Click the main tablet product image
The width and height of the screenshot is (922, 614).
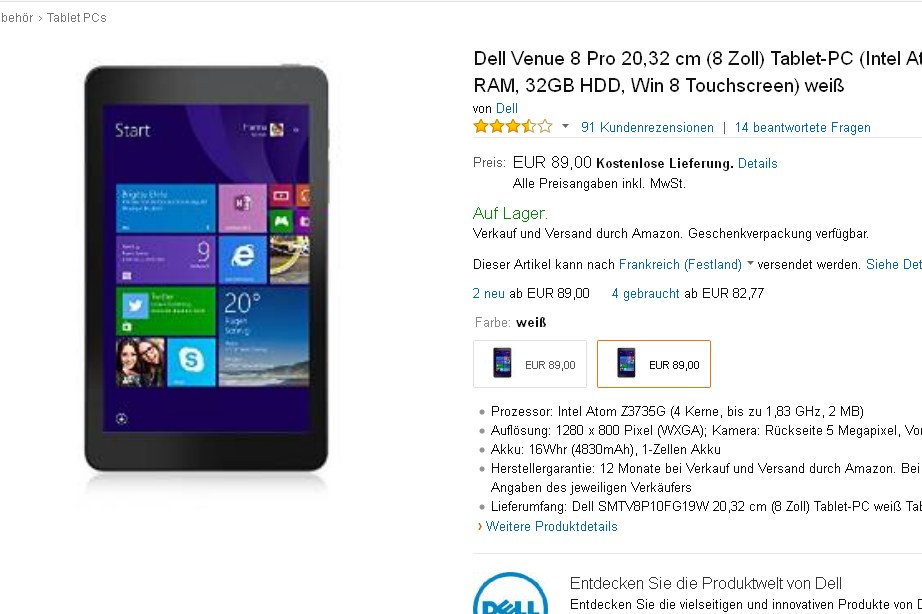point(206,269)
